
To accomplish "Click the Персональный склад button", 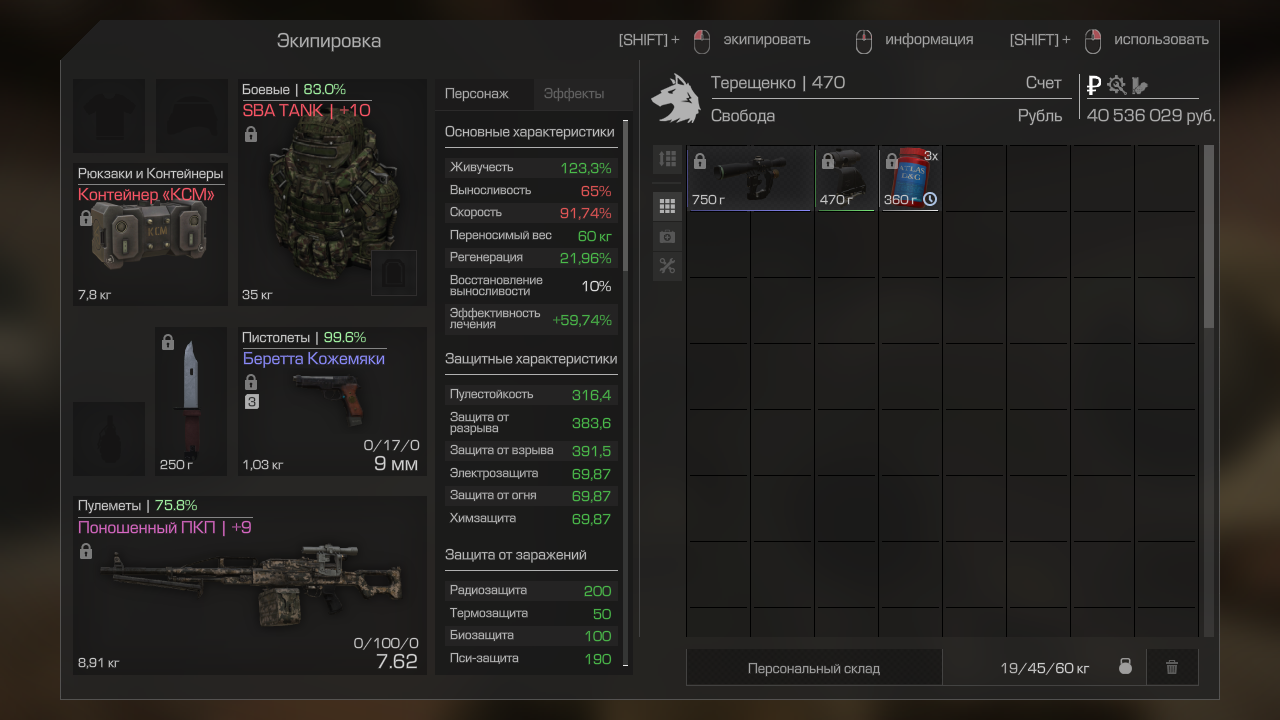I will coord(814,667).
